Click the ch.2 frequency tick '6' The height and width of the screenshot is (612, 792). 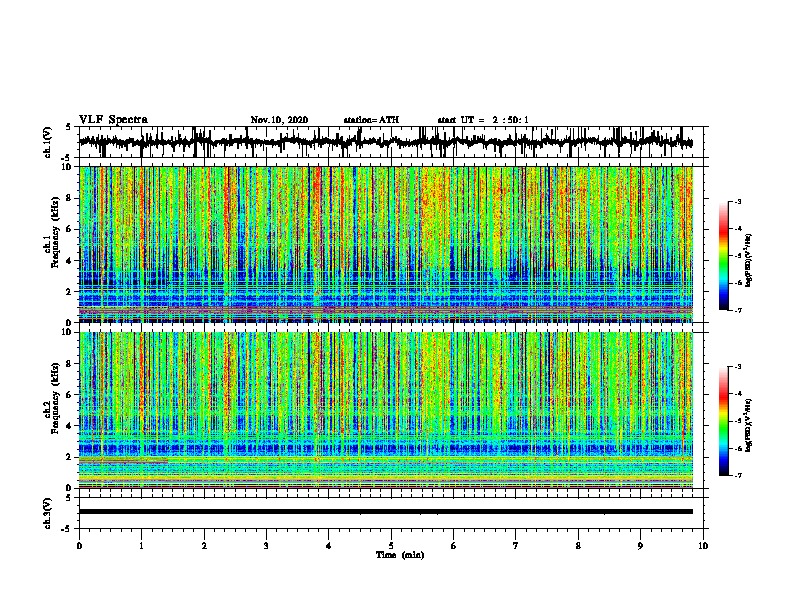pyautogui.click(x=71, y=395)
